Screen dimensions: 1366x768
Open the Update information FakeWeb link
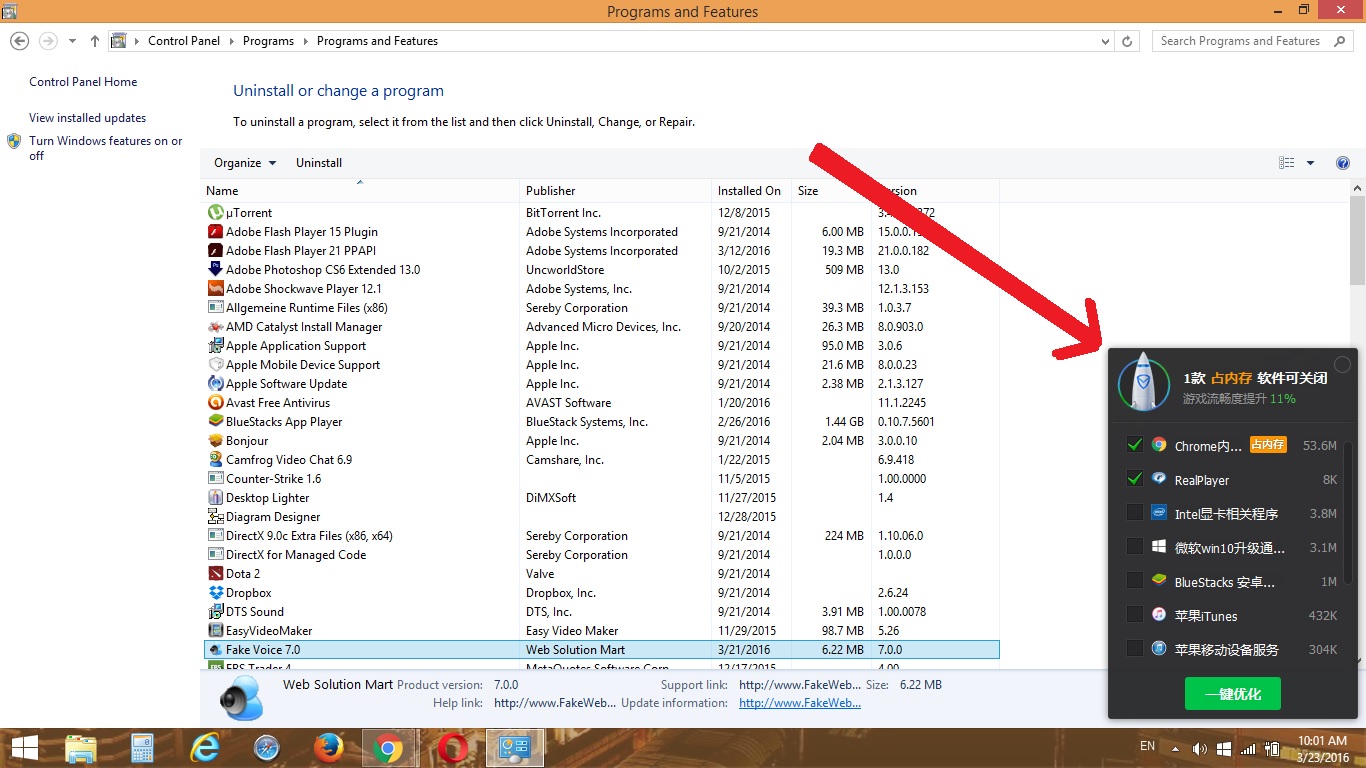pyautogui.click(x=800, y=703)
